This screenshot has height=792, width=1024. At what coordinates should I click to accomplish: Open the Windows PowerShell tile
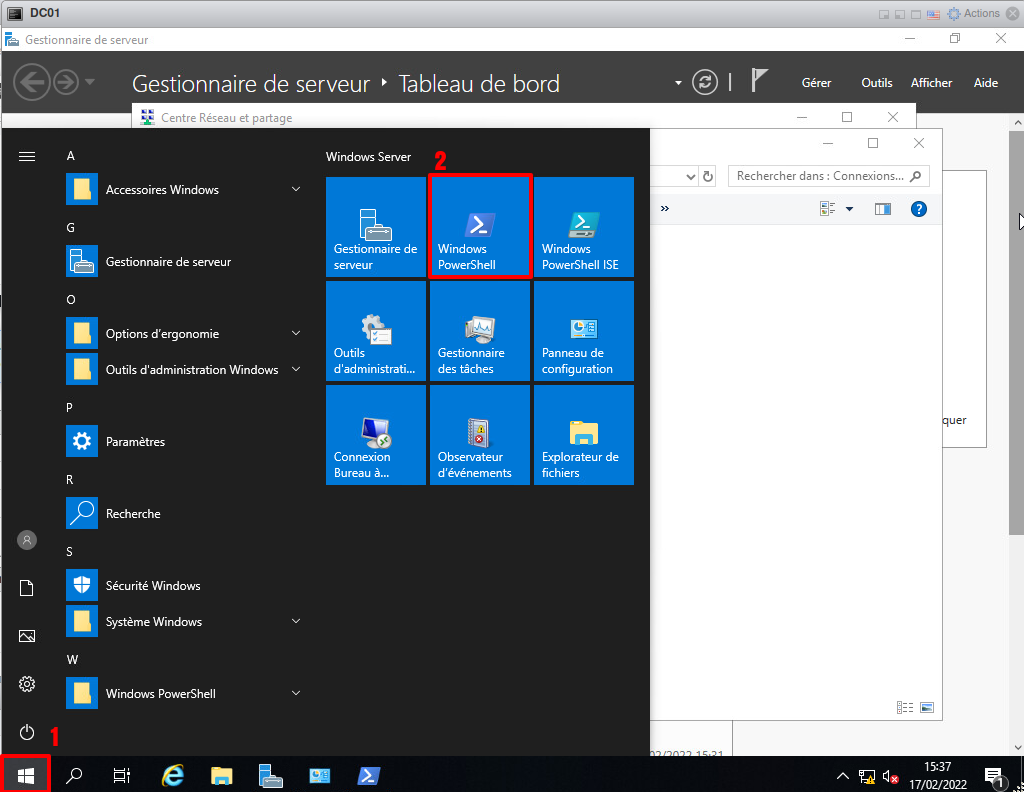coord(479,227)
